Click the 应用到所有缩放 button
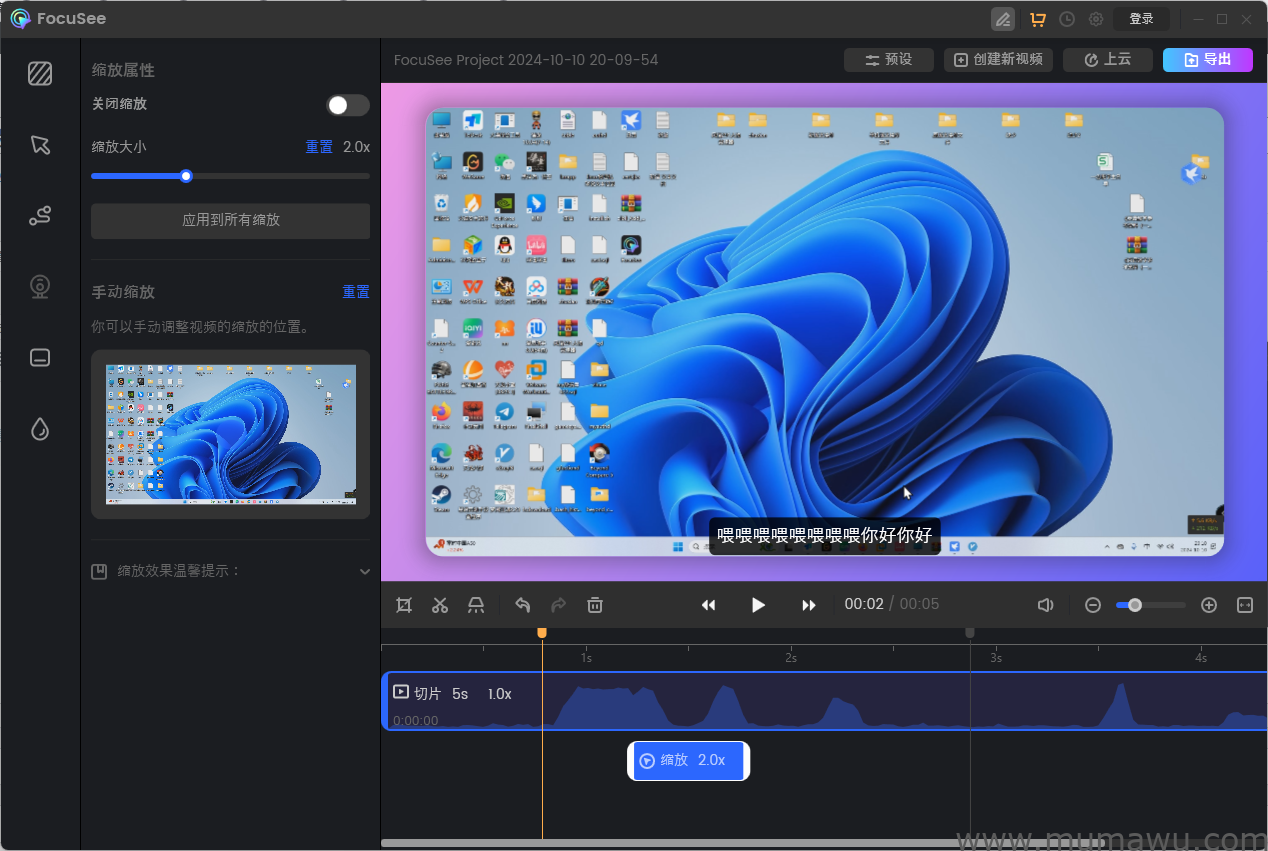The height and width of the screenshot is (851, 1268). click(x=230, y=221)
